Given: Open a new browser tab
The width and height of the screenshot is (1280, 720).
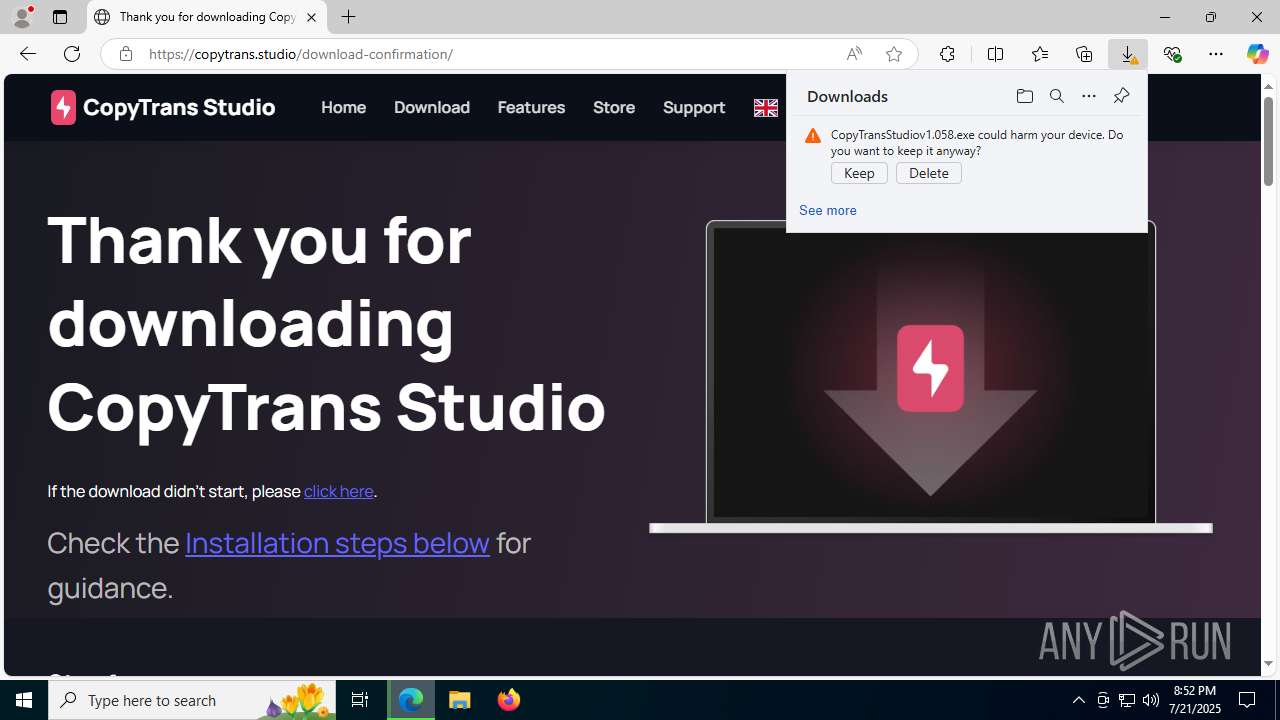Looking at the screenshot, I should coord(348,17).
